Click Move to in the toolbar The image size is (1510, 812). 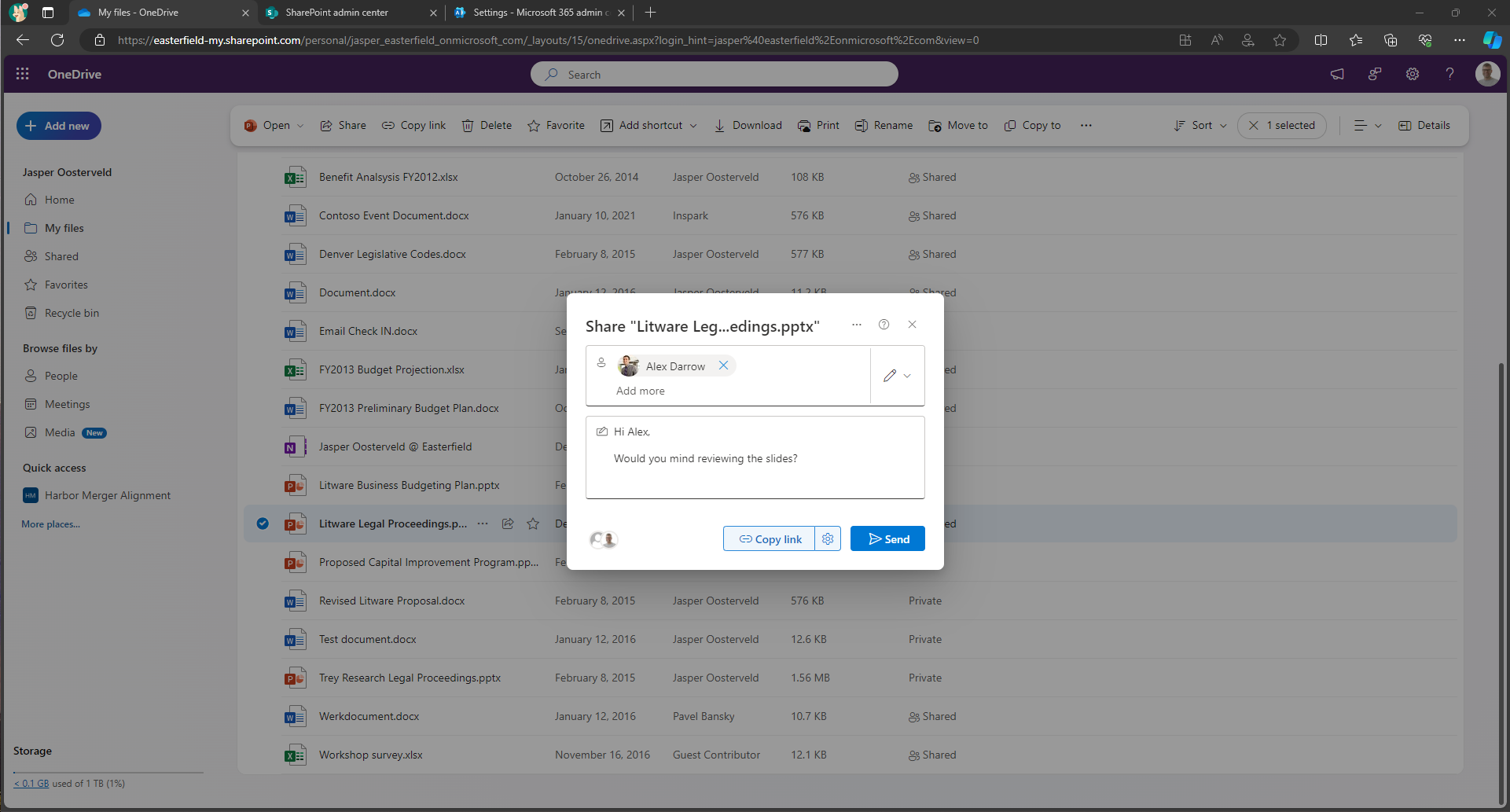point(958,126)
